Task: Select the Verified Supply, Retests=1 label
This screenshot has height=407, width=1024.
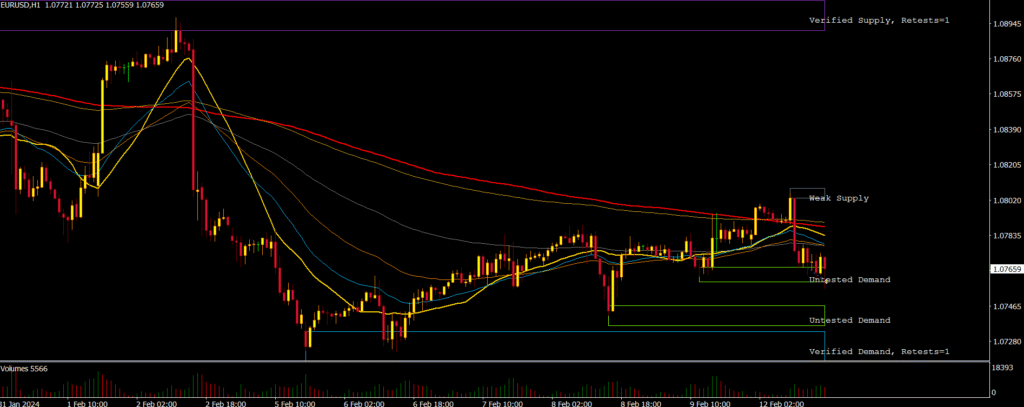Action: (x=879, y=20)
